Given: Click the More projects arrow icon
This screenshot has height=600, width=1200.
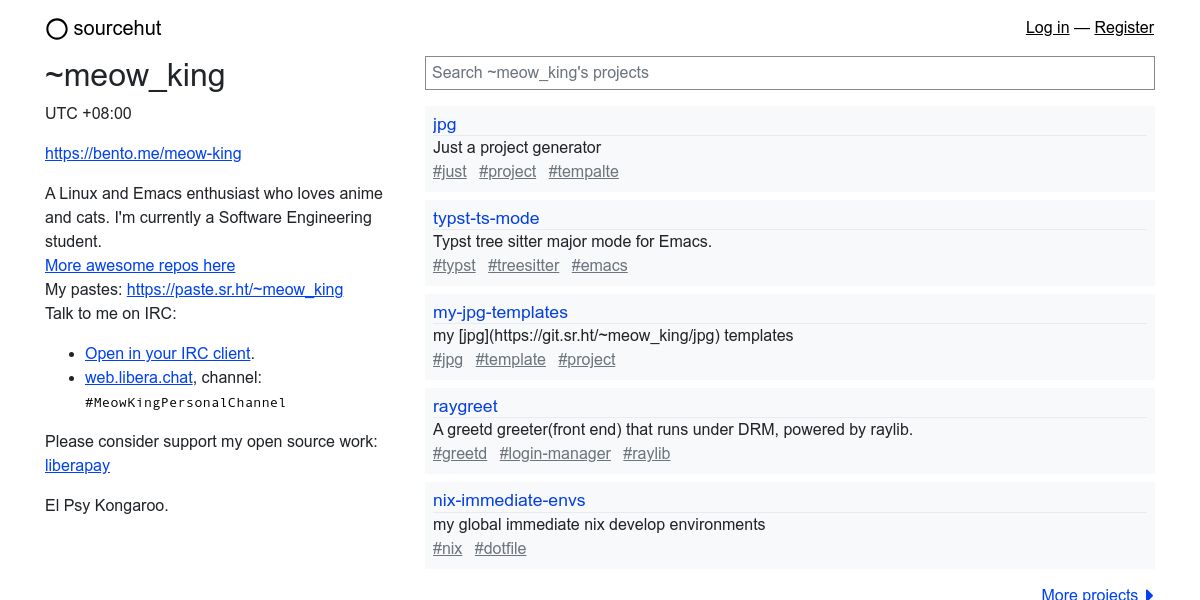Looking at the screenshot, I should (x=1149, y=595).
